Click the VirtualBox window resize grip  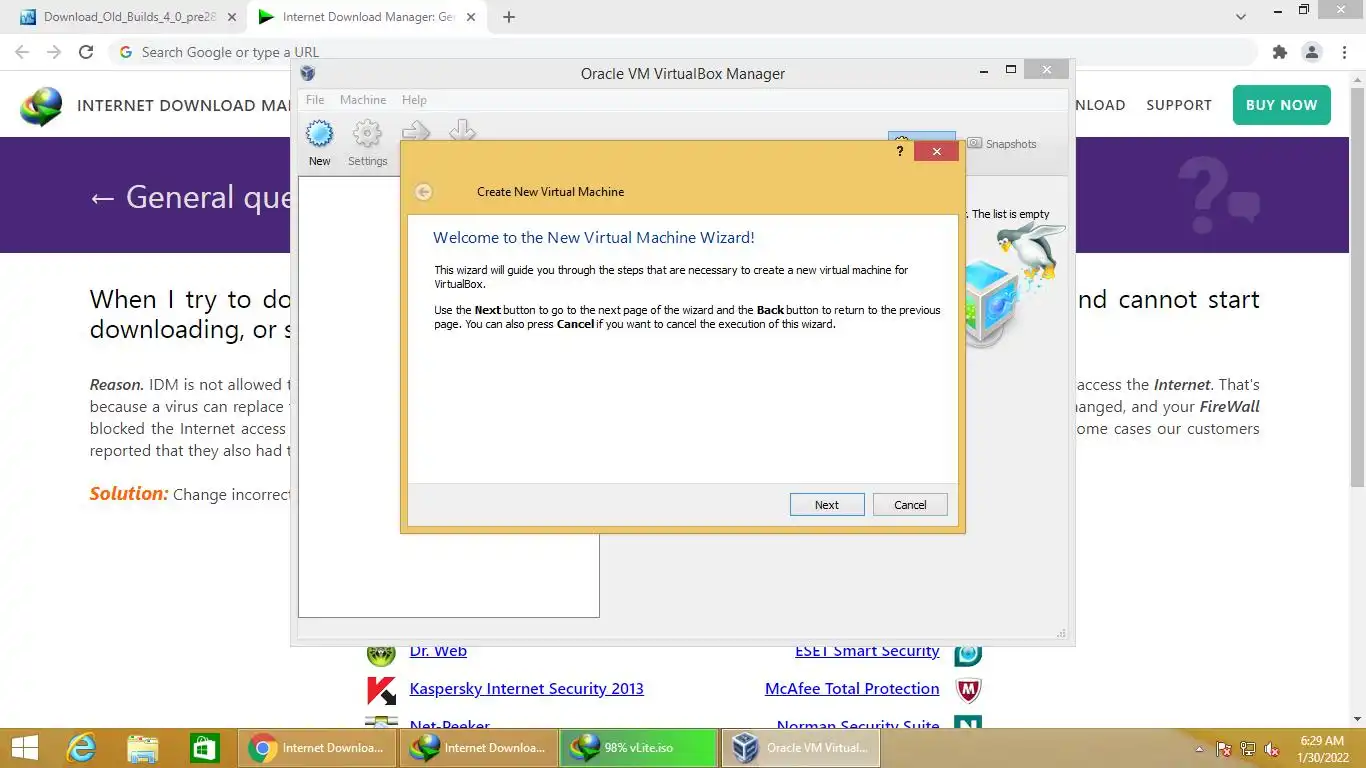click(1061, 633)
